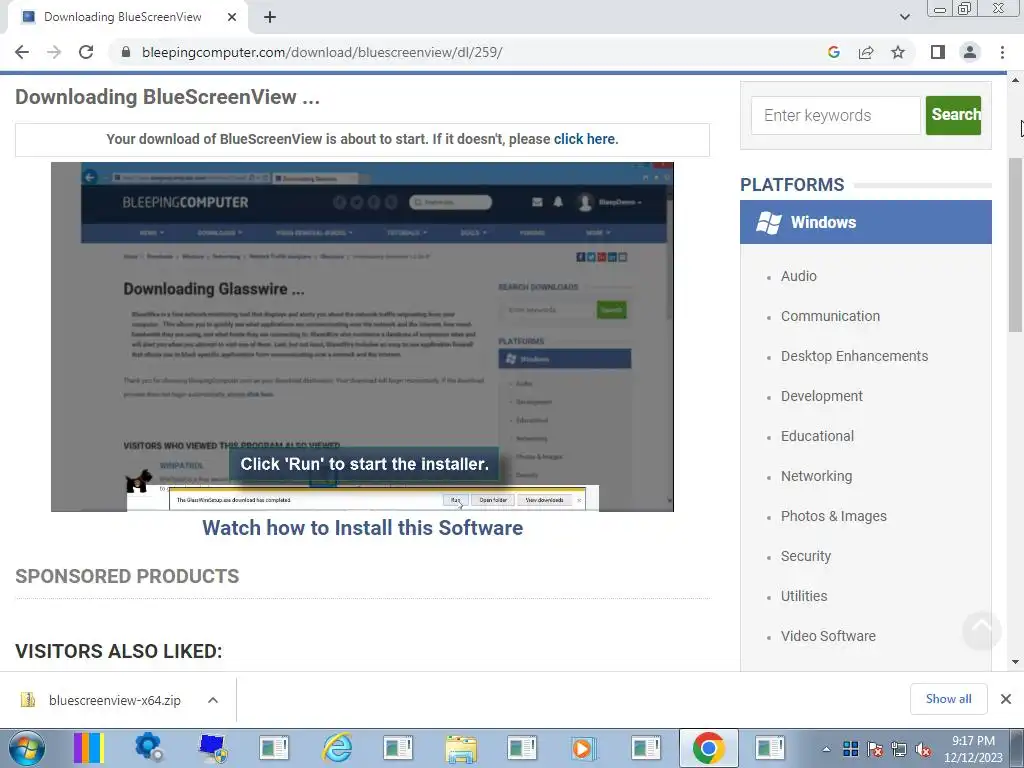Open the Chrome three-dot menu
Screen dimensions: 1024x768
[x=1002, y=52]
